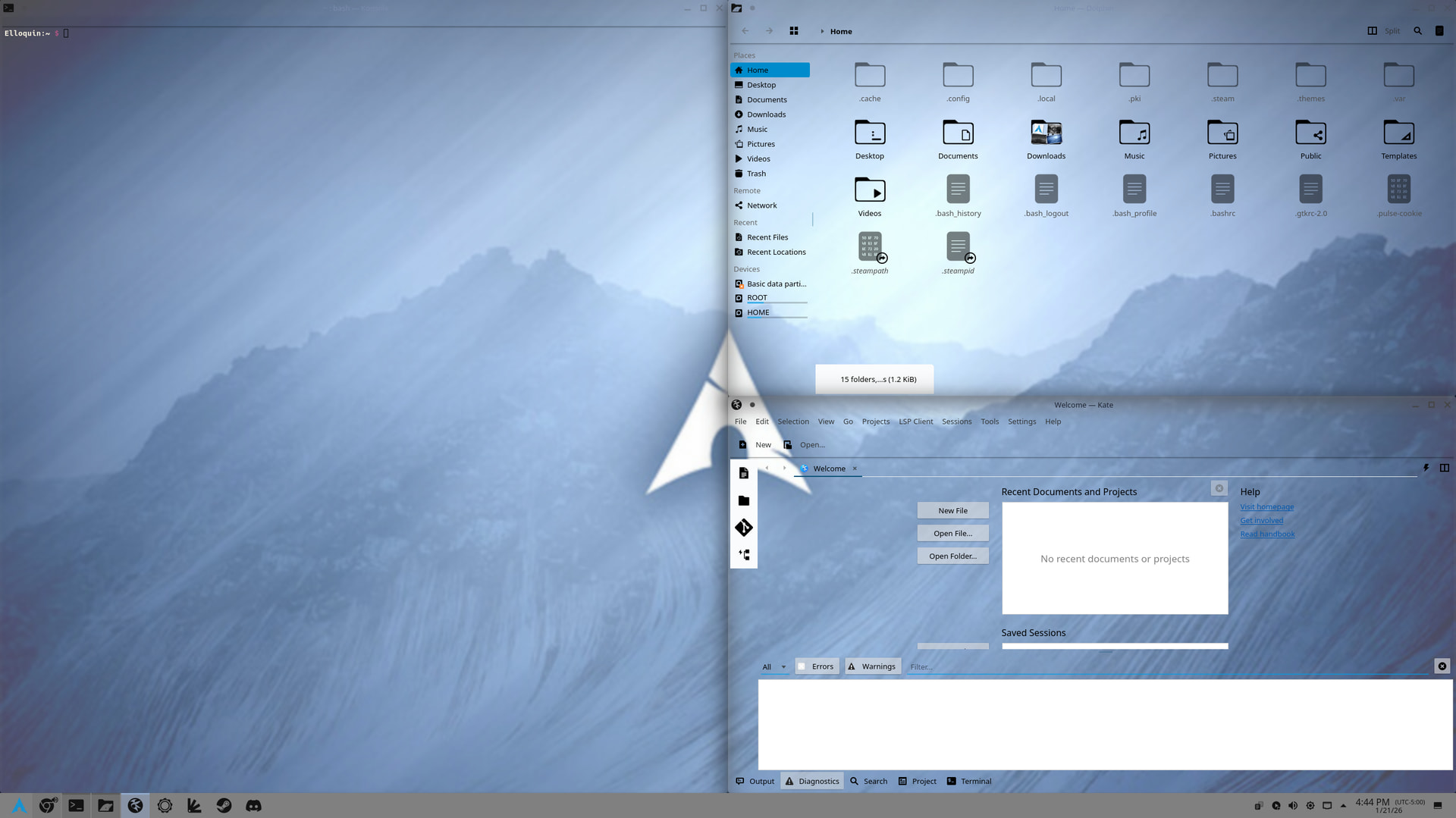Toggle Split view in Dolphin
Viewport: 1456px width, 818px height.
click(x=1385, y=31)
